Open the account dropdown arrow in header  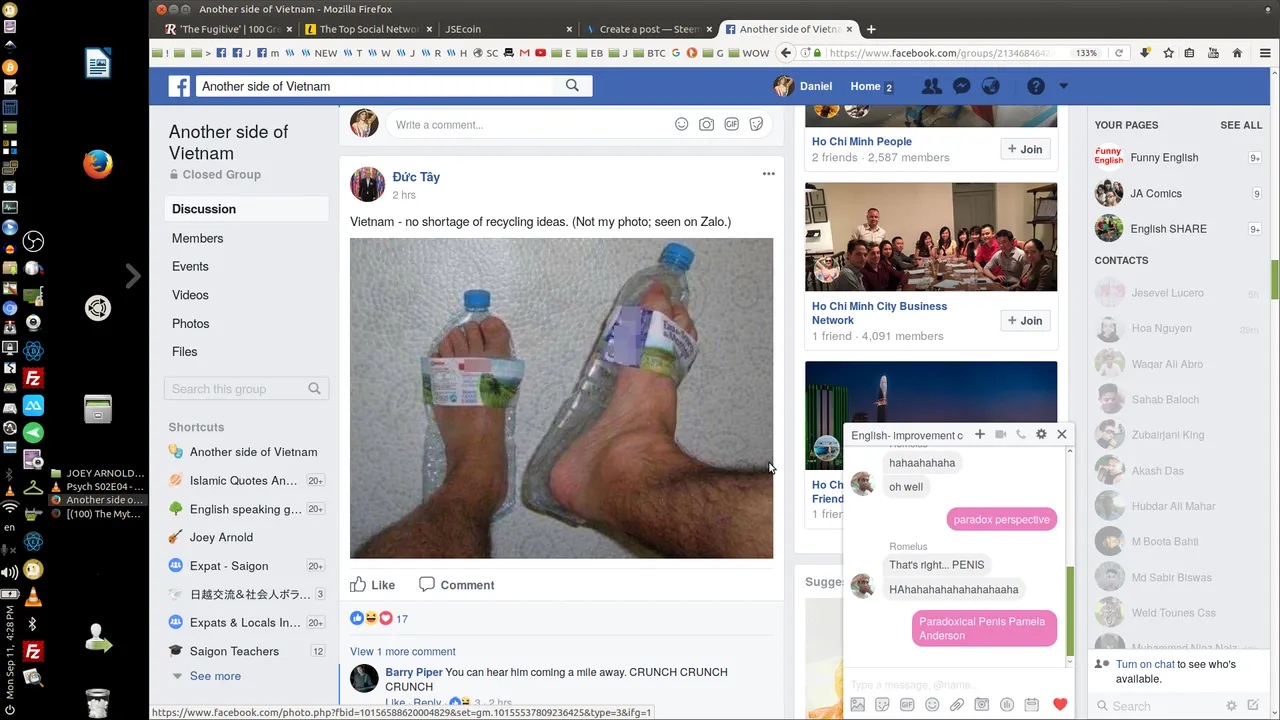pos(1063,86)
